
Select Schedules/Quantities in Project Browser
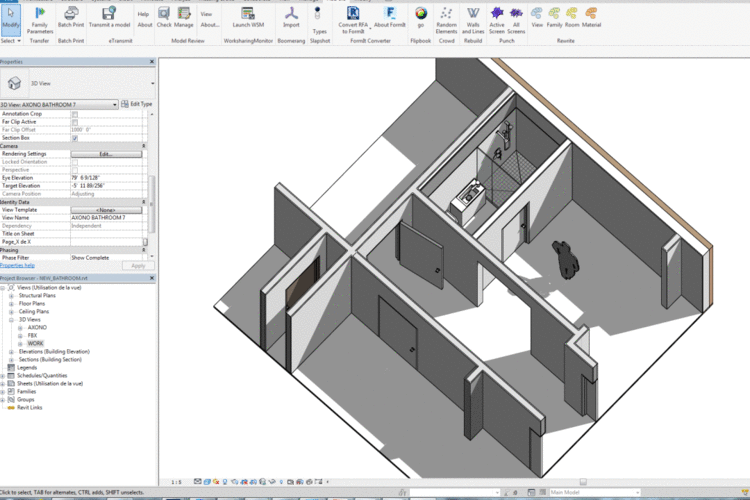(x=42, y=376)
